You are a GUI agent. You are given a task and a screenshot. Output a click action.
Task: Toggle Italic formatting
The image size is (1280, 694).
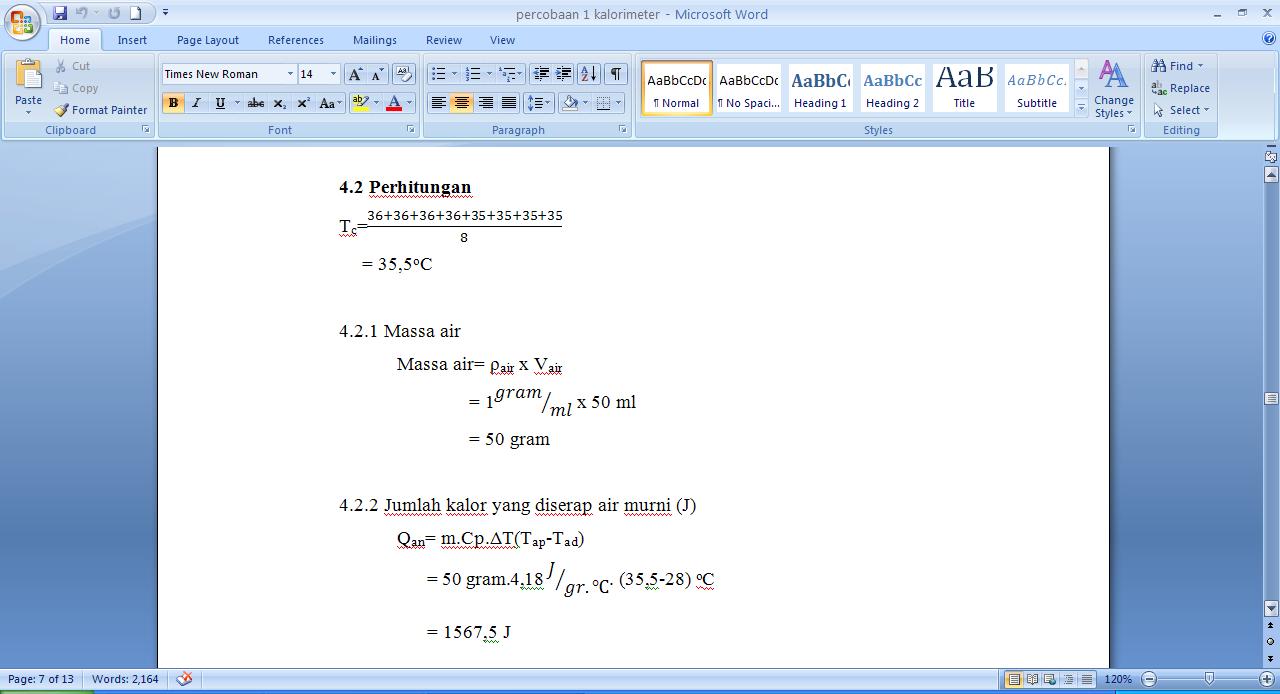tap(196, 103)
